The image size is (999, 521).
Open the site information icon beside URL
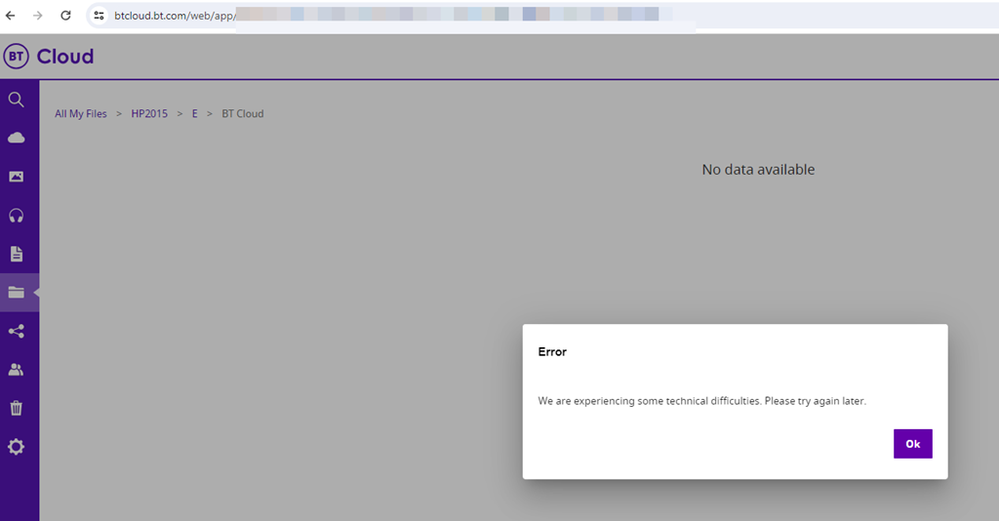pos(99,16)
